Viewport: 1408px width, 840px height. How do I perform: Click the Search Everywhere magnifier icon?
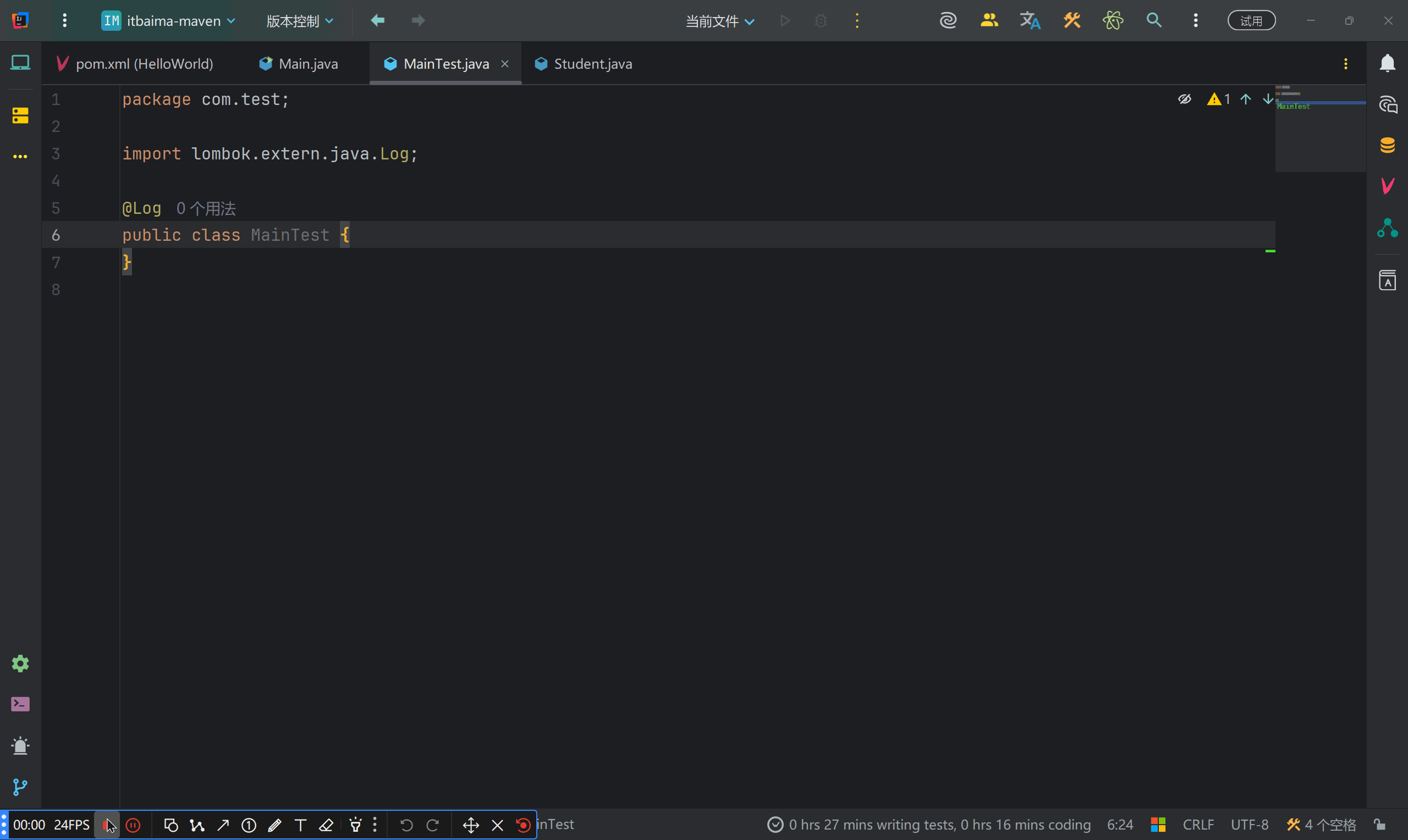point(1154,21)
